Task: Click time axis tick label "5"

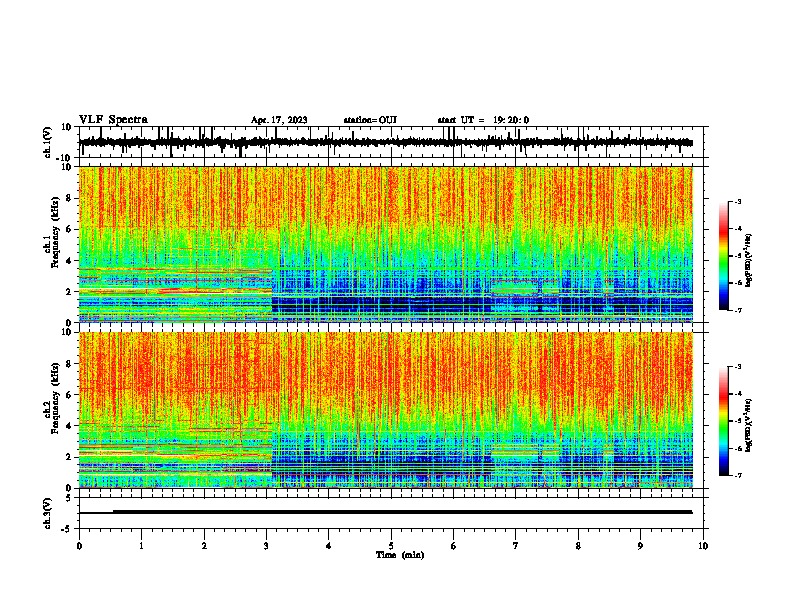Action: point(391,546)
